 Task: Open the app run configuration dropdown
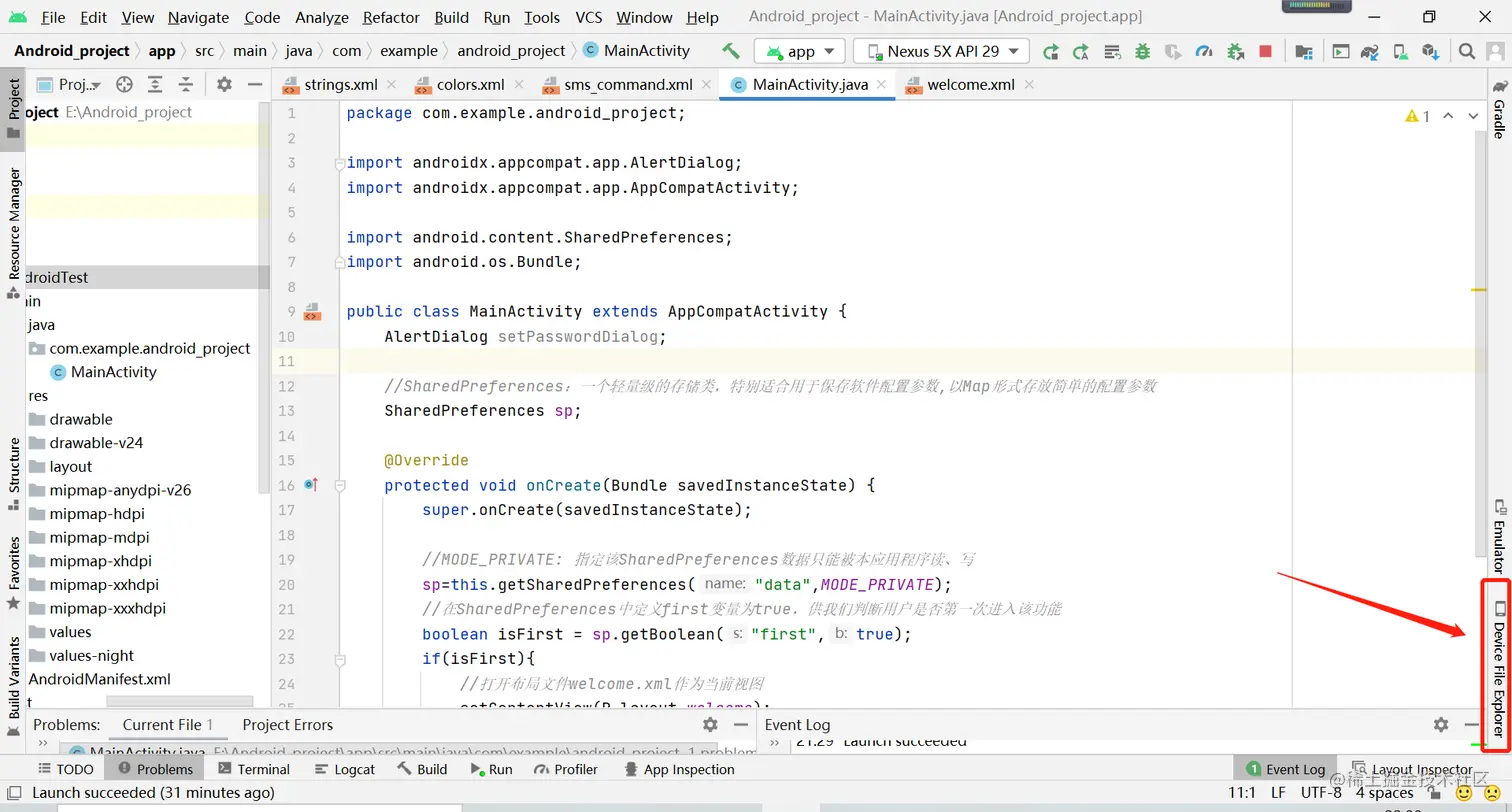(x=799, y=50)
